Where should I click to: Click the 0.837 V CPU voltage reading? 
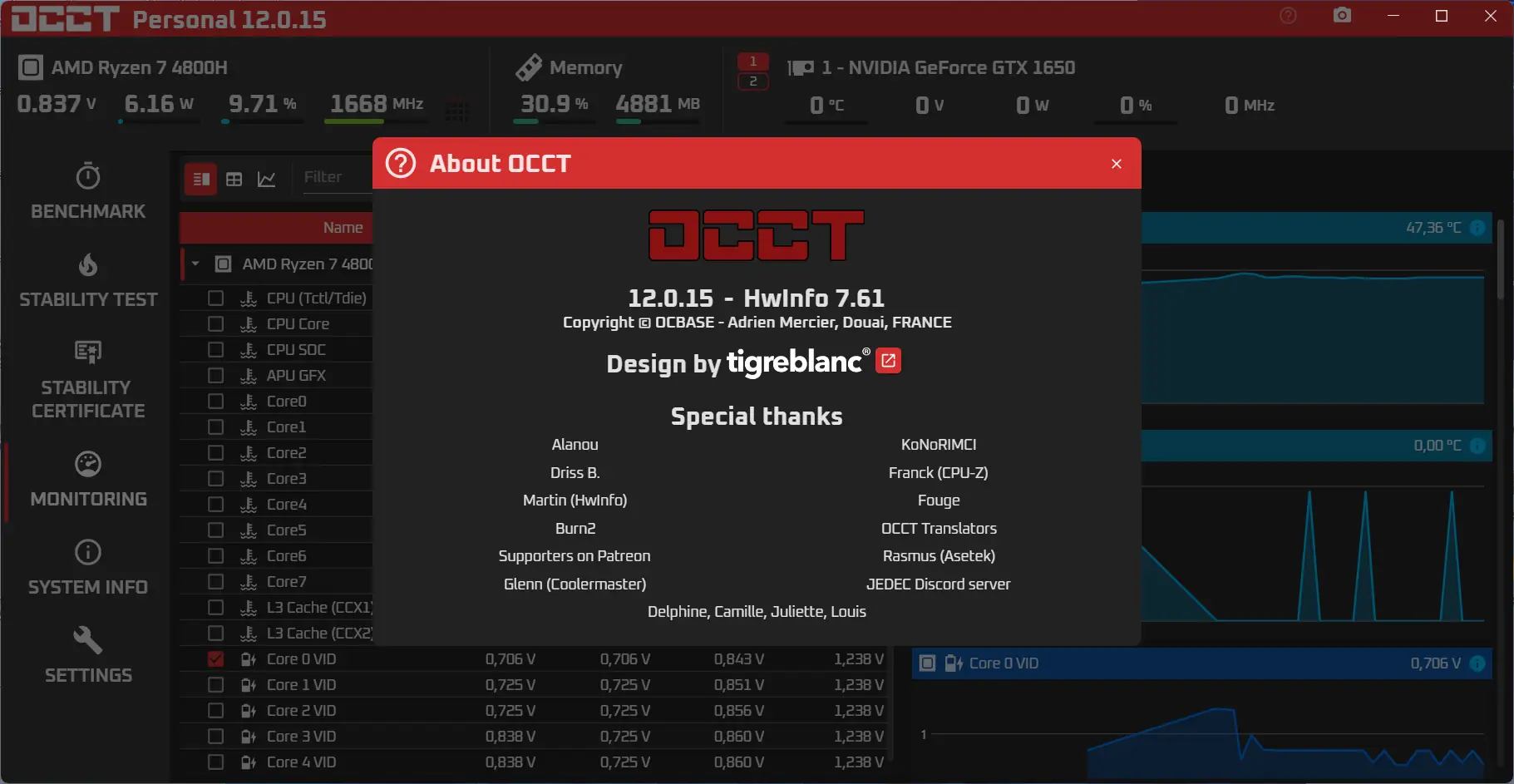(x=57, y=104)
